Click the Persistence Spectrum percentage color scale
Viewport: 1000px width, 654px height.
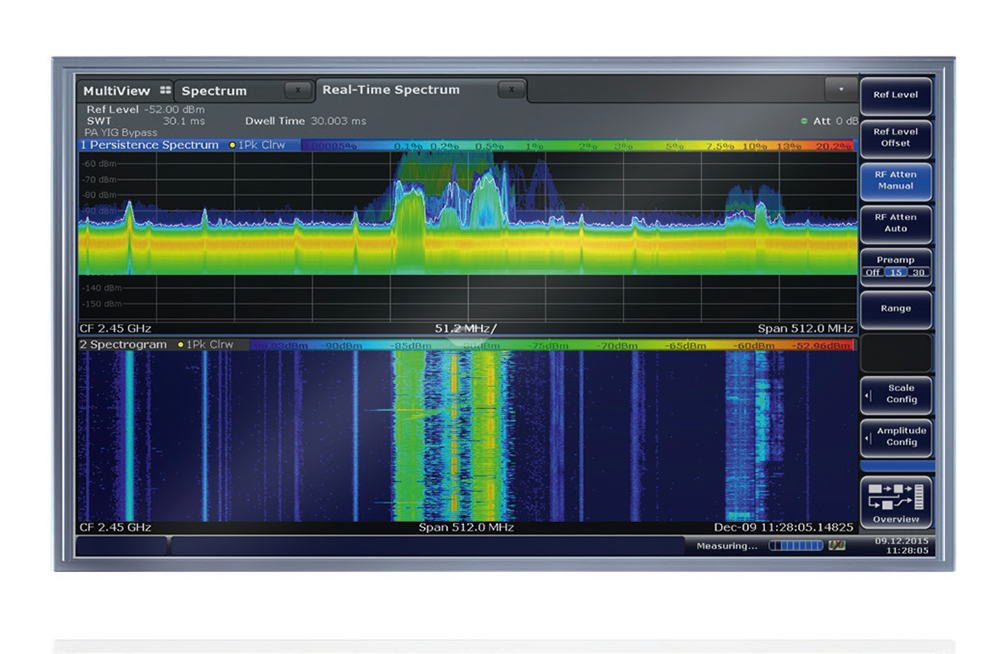(x=578, y=146)
